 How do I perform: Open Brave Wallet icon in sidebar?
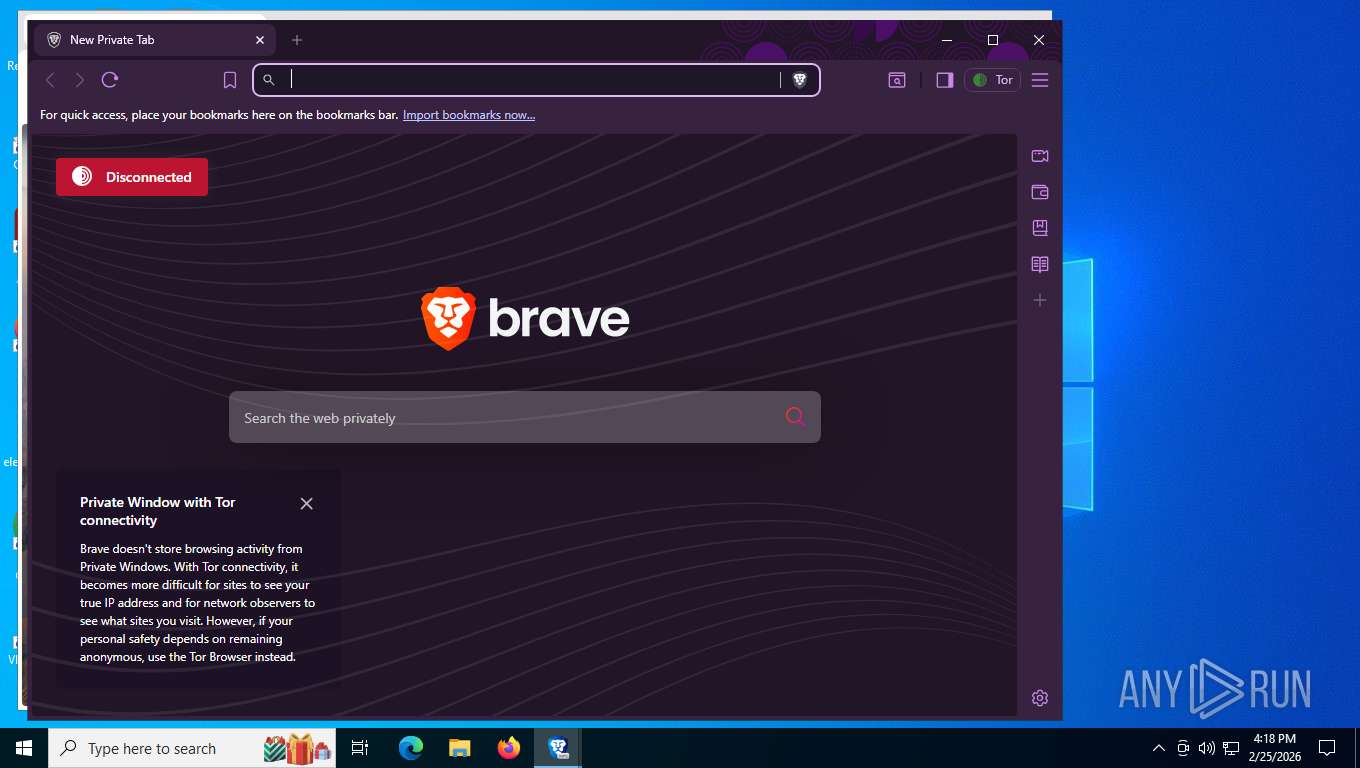1040,192
